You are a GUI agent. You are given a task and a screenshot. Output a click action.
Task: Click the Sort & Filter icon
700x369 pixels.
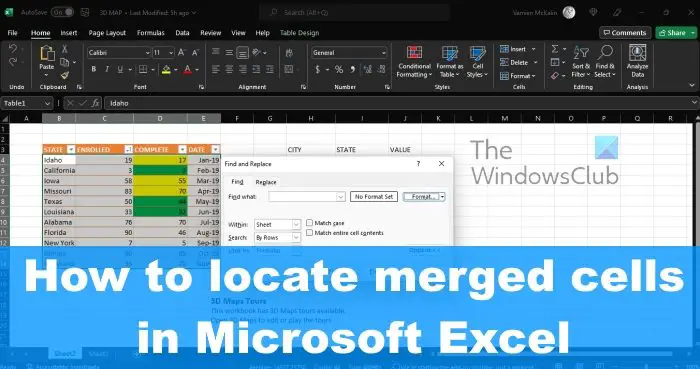(581, 53)
